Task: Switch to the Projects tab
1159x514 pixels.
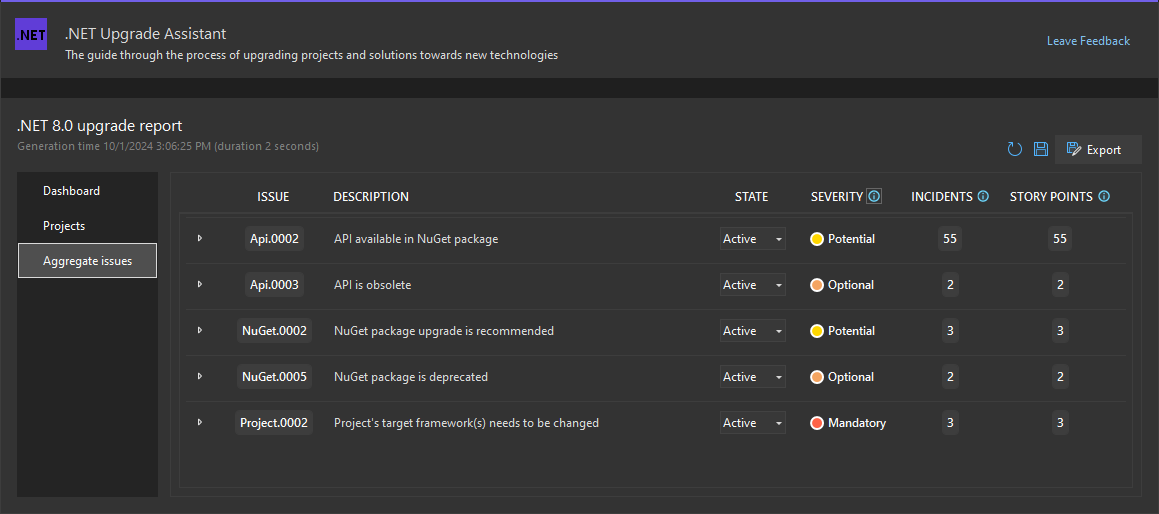Action: (64, 226)
